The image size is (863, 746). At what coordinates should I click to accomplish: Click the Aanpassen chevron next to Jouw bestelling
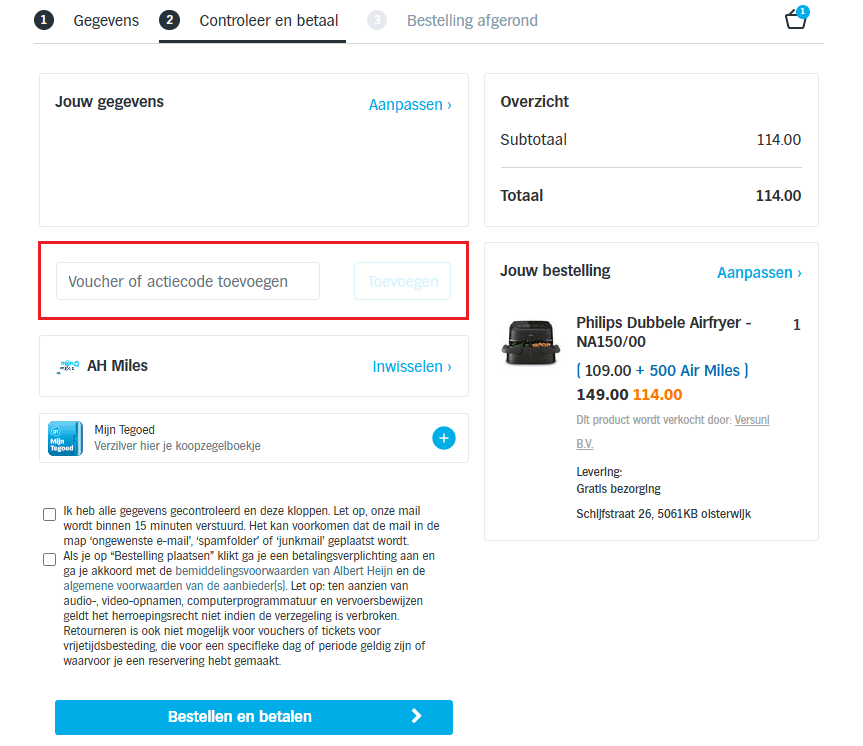tap(797, 272)
